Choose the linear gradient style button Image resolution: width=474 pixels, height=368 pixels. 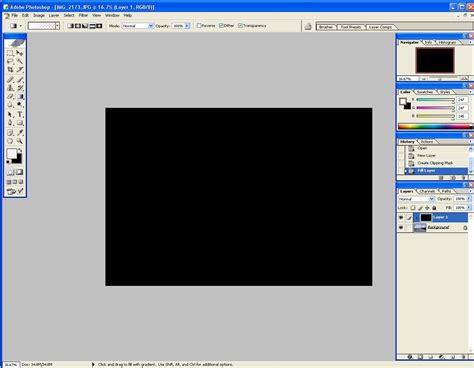pos(70,26)
